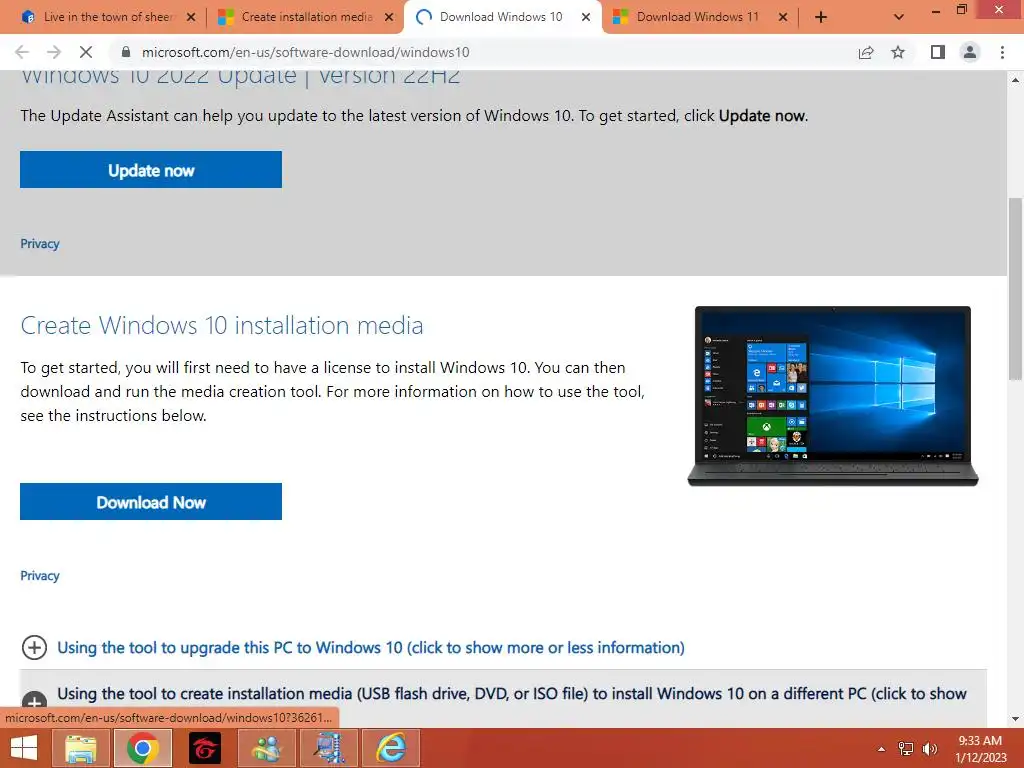The image size is (1024, 768).
Task: Click the browser forward arrow
Action: tap(54, 52)
